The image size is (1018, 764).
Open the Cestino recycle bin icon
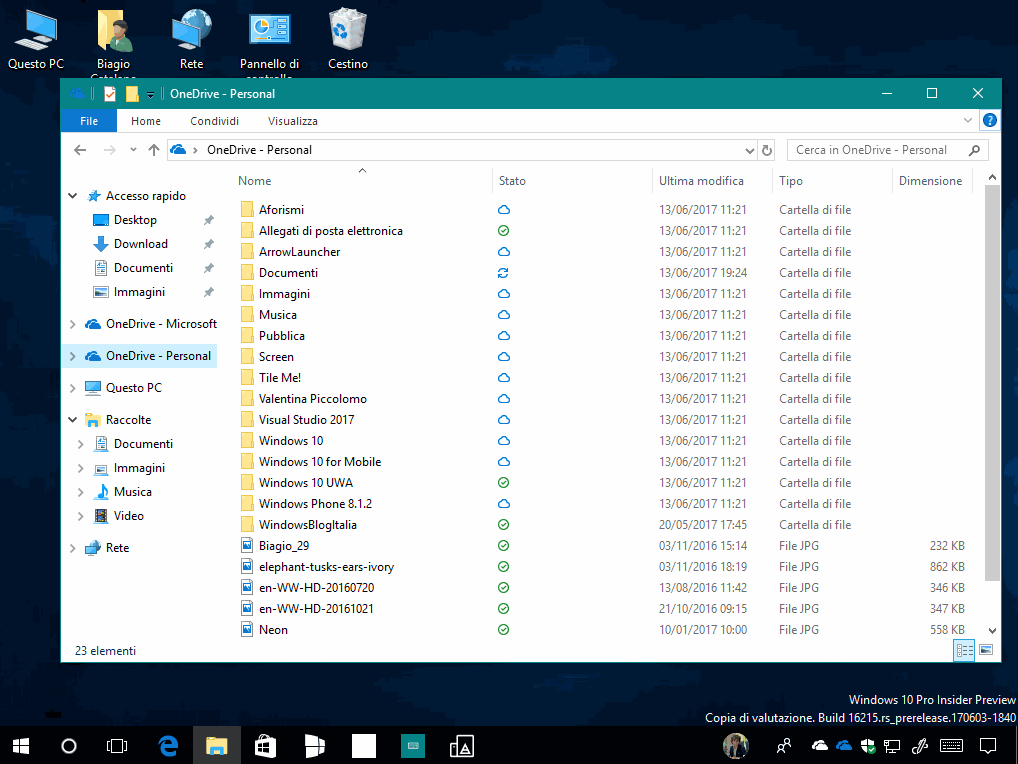348,39
